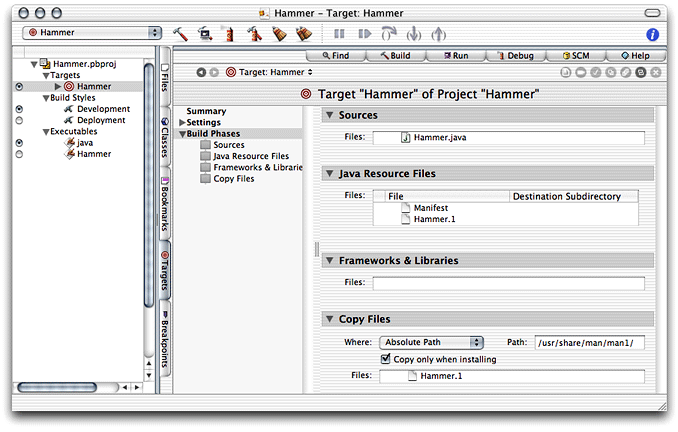Click the dark round counterpart-file icon by the X
The height and width of the screenshot is (432, 678).
point(641,72)
